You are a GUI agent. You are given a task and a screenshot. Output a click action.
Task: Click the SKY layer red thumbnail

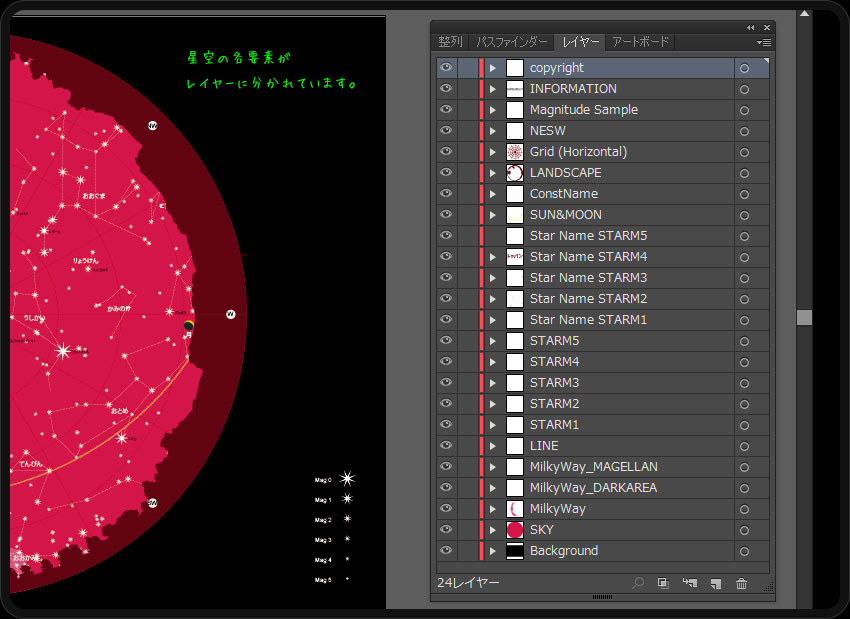(514, 530)
